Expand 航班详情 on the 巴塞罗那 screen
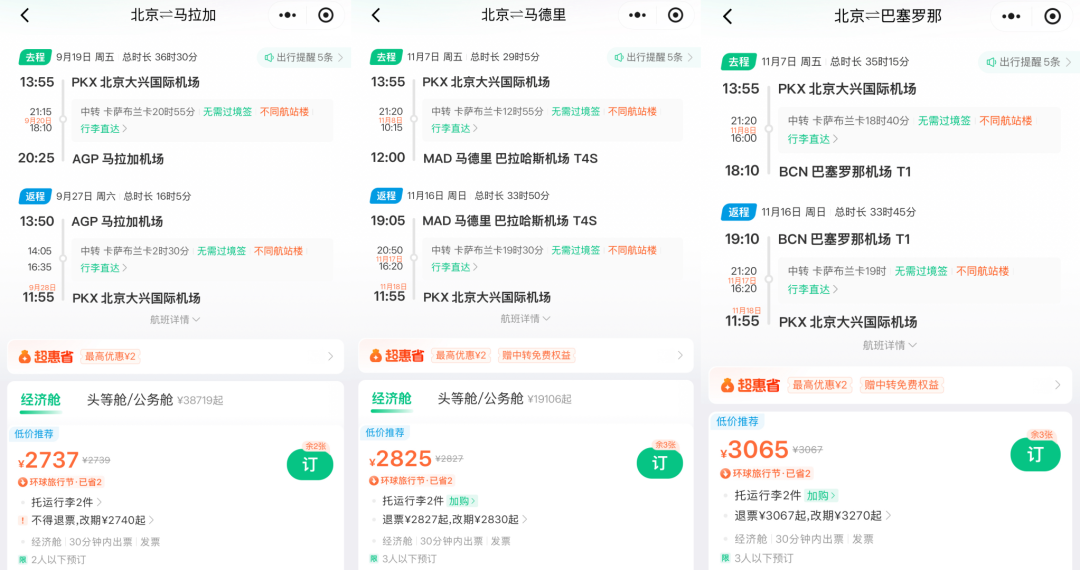 (889, 346)
